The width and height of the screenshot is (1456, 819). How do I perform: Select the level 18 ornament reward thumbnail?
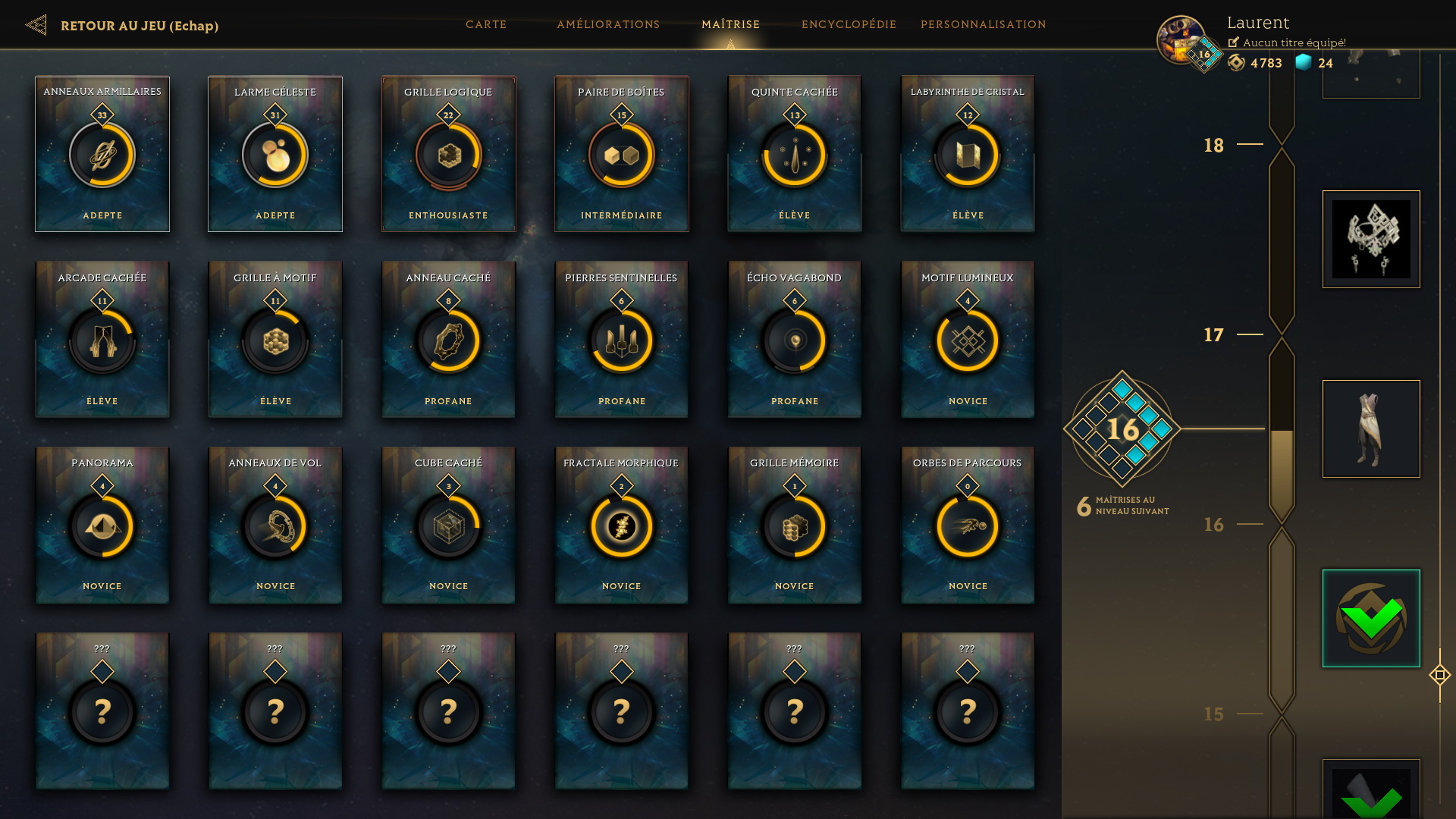pyautogui.click(x=1371, y=239)
